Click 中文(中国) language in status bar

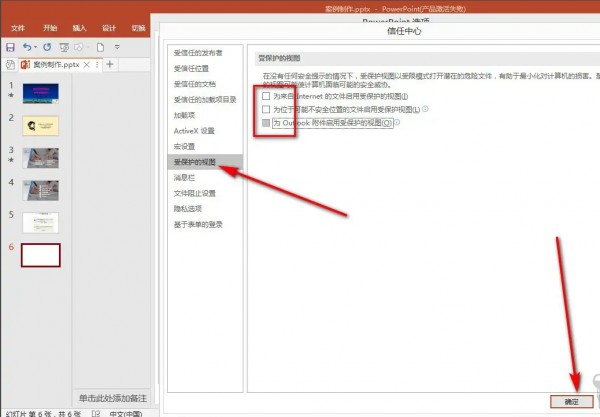click(x=126, y=414)
